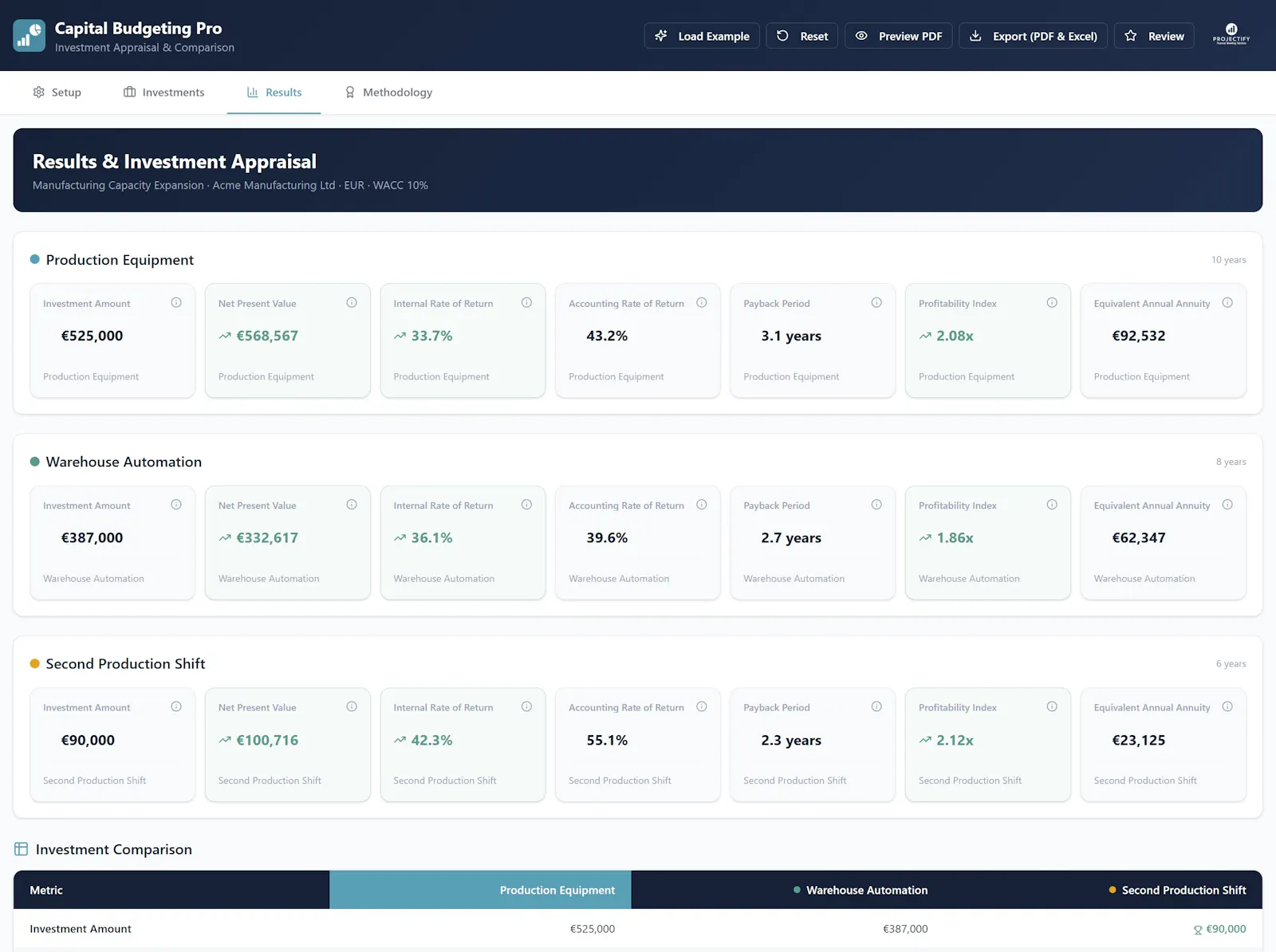Click the Load Example button
The width and height of the screenshot is (1276, 952).
coord(702,36)
